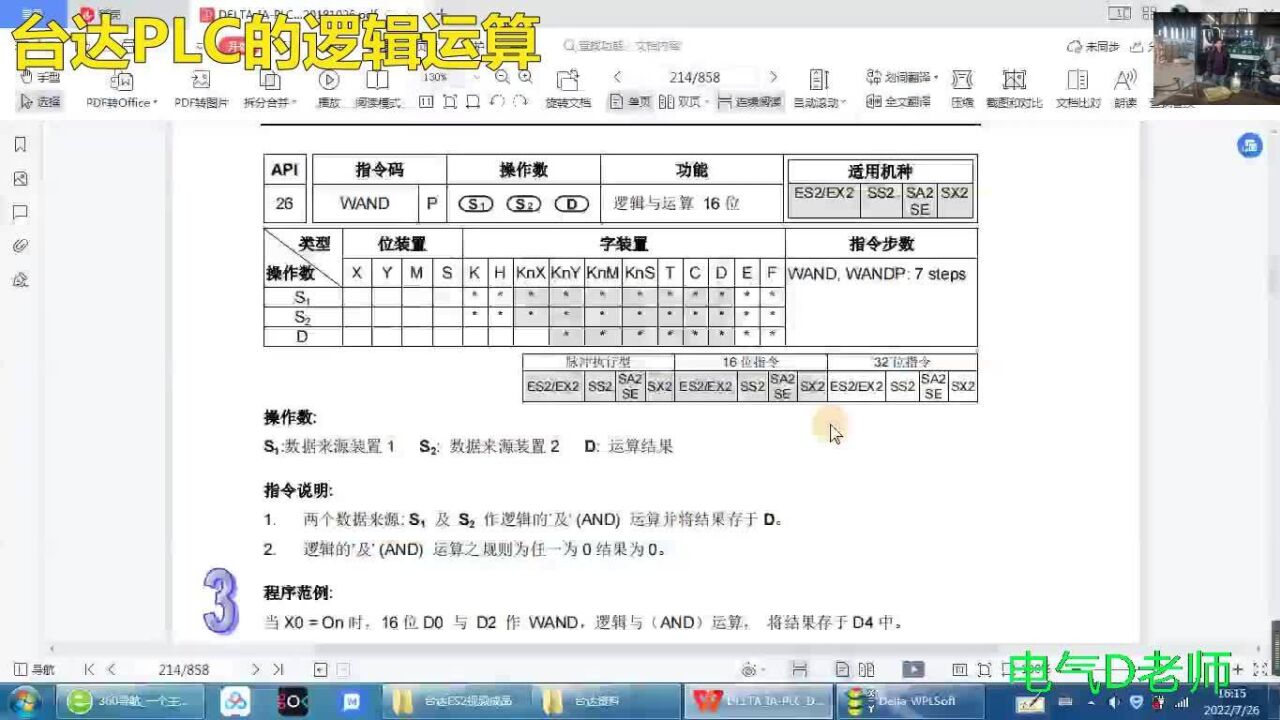Jump to first page in status bar

pos(89,669)
